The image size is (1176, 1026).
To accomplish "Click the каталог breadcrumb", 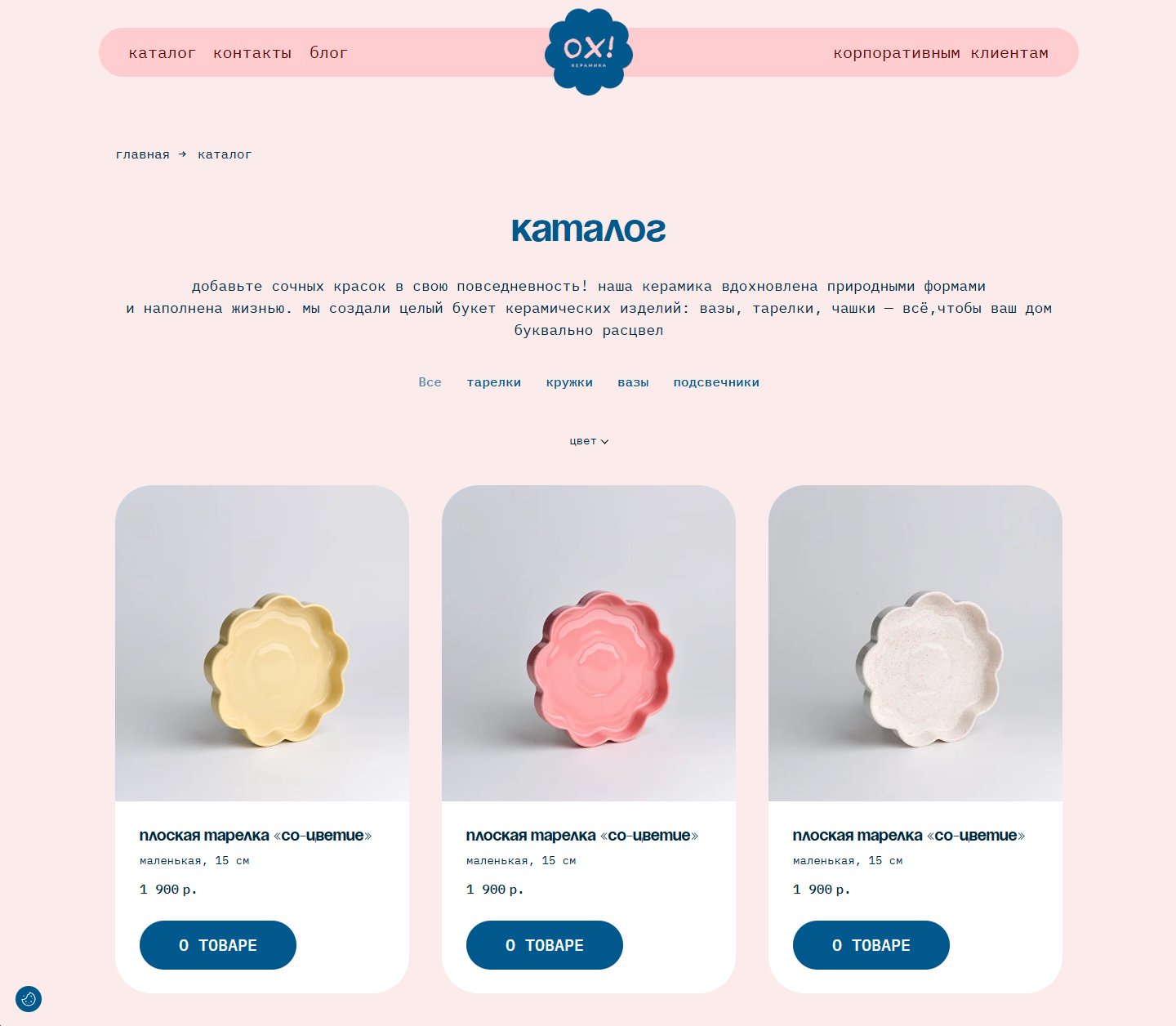I will pyautogui.click(x=225, y=154).
